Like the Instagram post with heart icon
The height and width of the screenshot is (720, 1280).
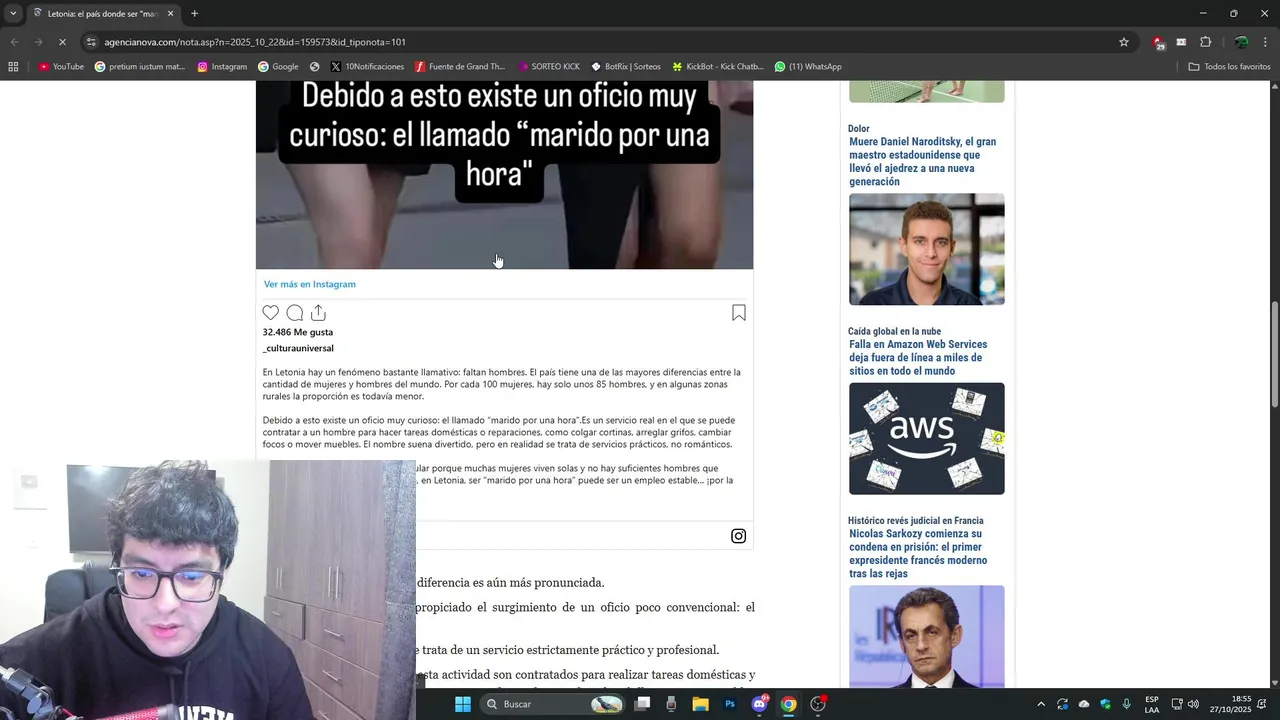271,313
